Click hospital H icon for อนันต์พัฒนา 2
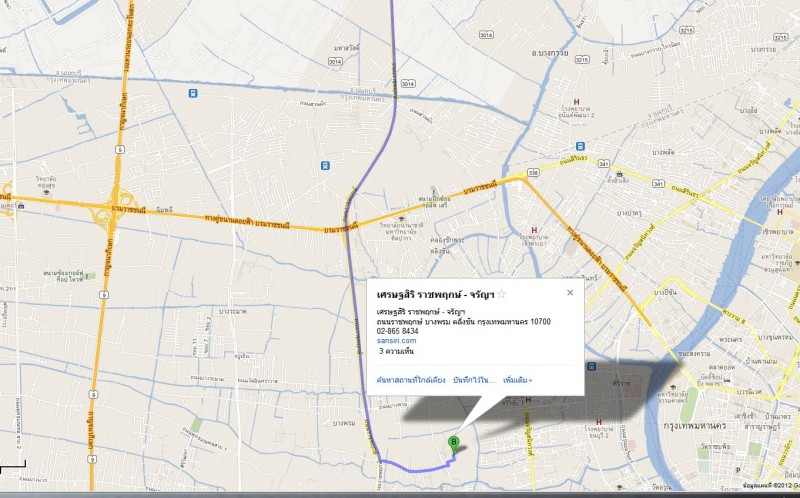The width and height of the screenshot is (800, 498). (576, 102)
